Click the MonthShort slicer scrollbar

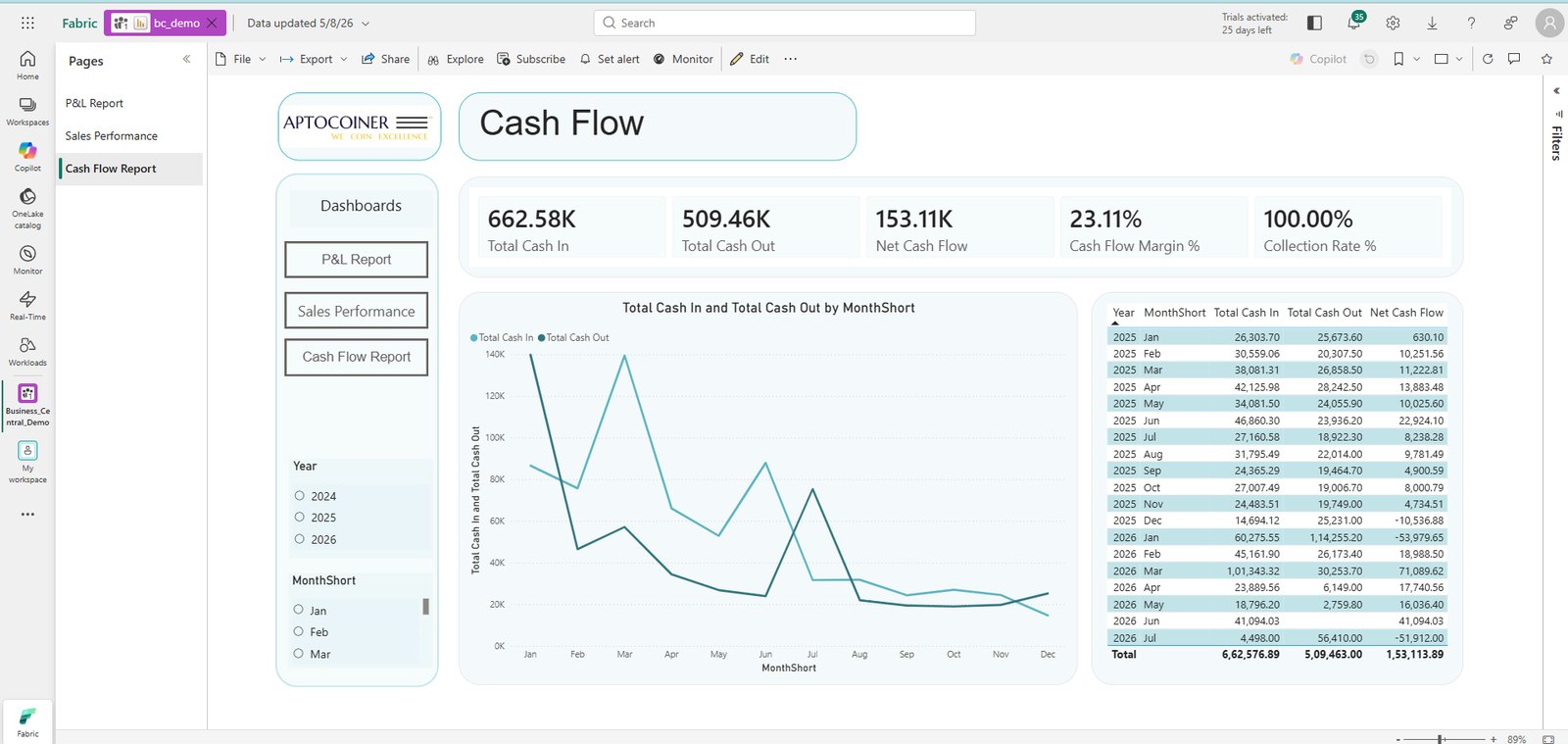click(x=425, y=607)
